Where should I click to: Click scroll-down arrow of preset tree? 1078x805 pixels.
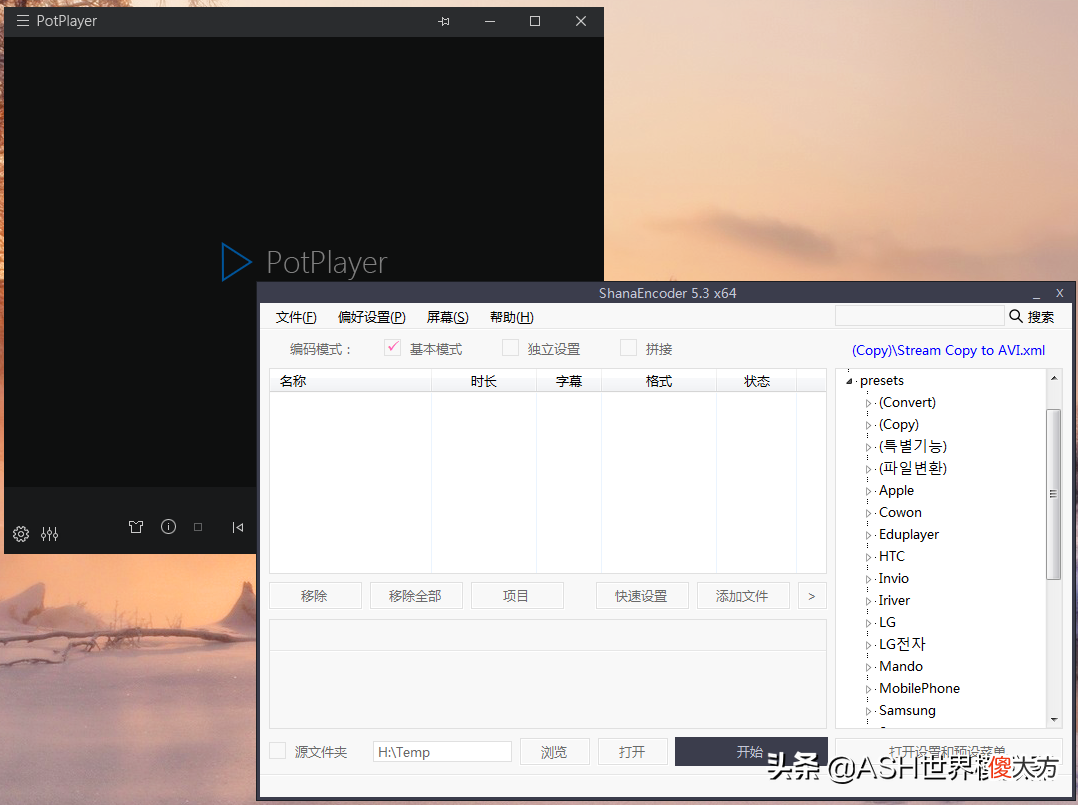1054,720
